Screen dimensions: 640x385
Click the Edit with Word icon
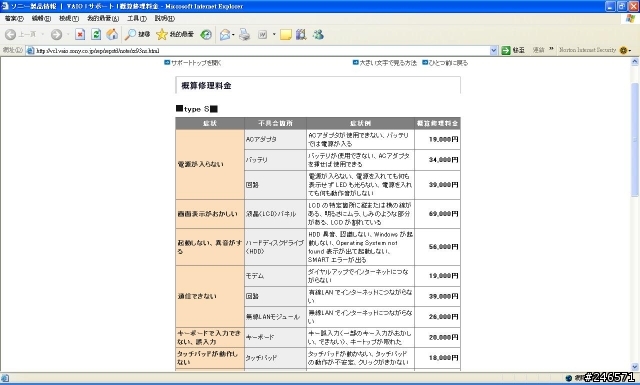(x=262, y=35)
